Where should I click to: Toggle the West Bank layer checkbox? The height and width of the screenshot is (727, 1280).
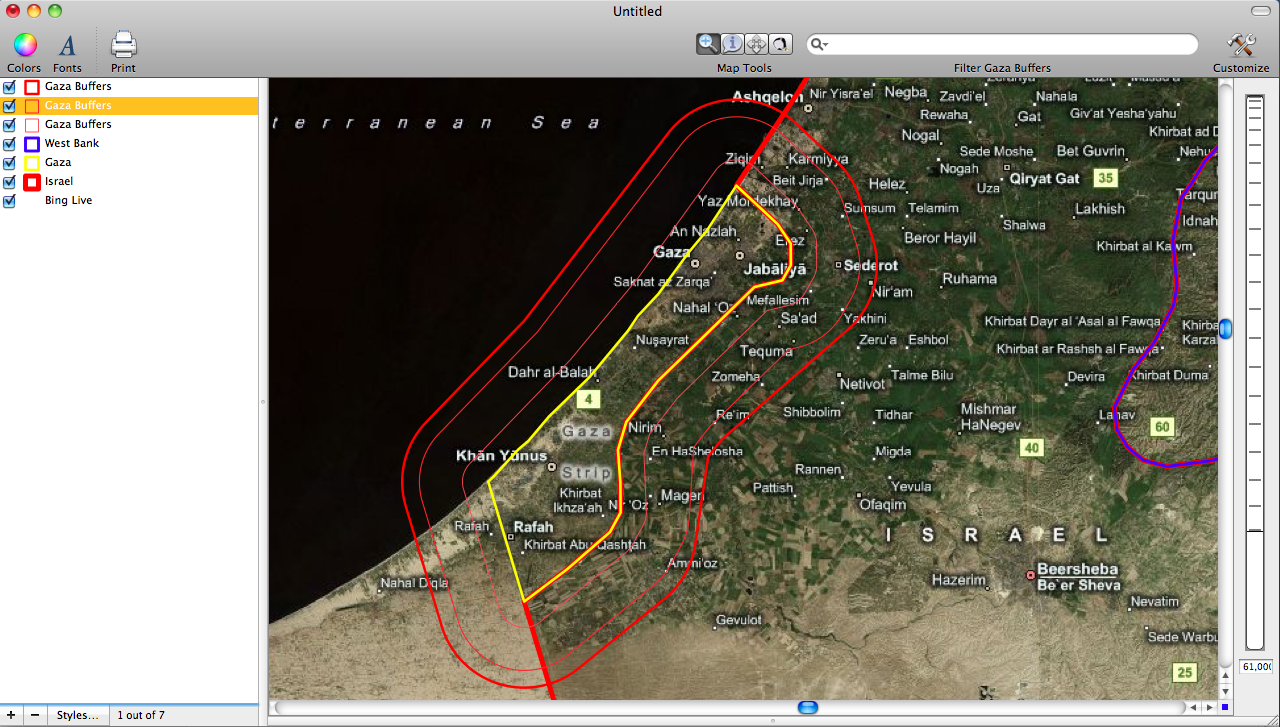[10, 144]
